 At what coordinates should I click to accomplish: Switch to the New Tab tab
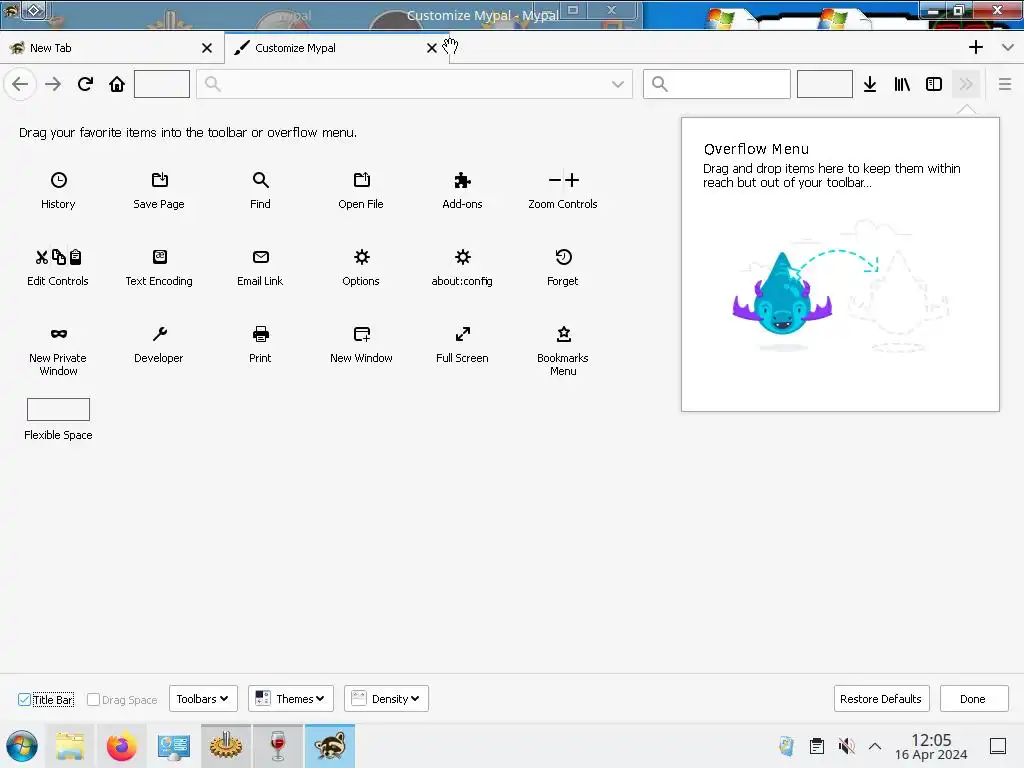click(x=112, y=48)
